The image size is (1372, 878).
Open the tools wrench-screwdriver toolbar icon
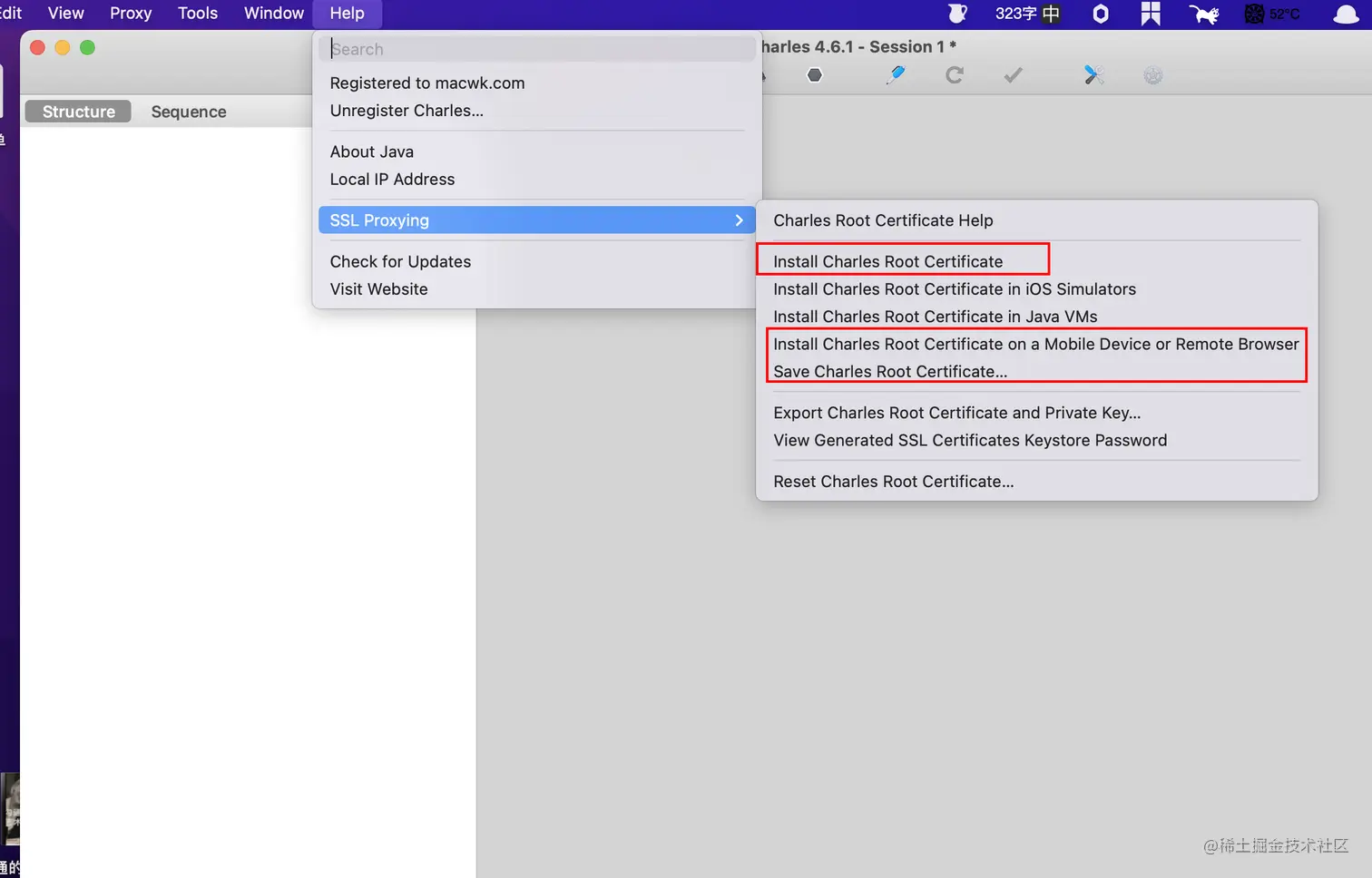click(x=1094, y=75)
